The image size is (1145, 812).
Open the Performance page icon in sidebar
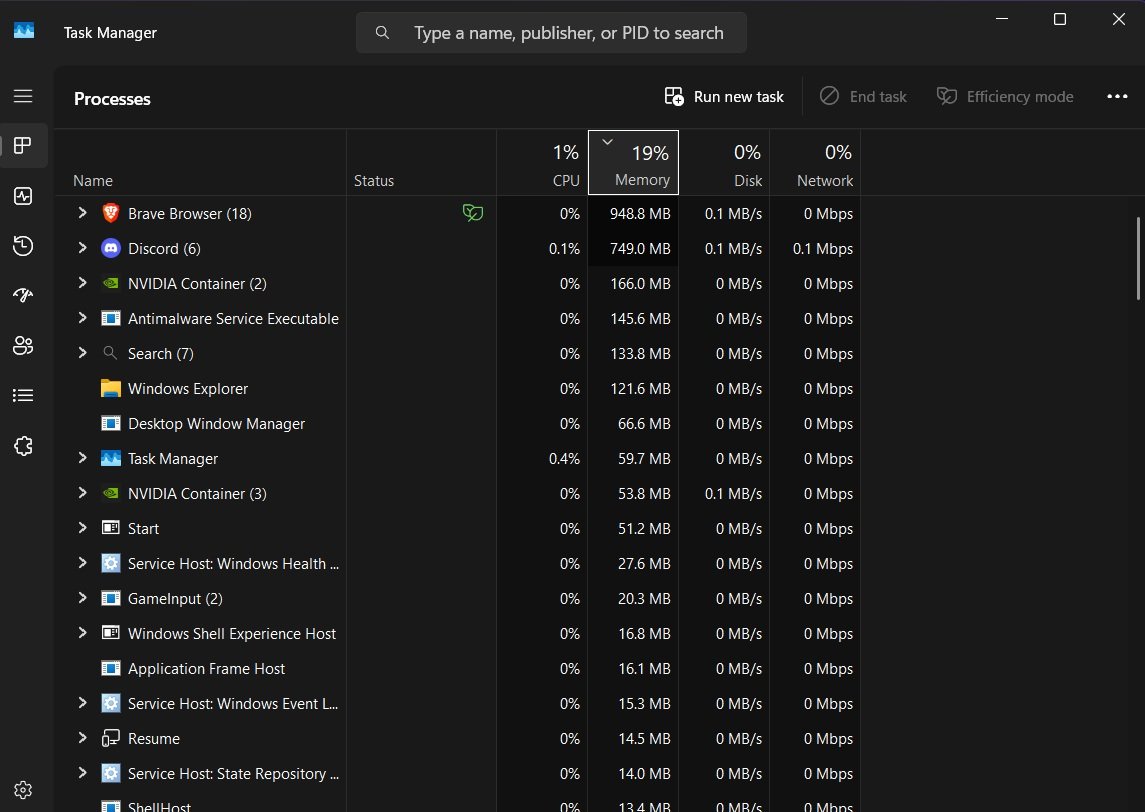pyautogui.click(x=23, y=196)
